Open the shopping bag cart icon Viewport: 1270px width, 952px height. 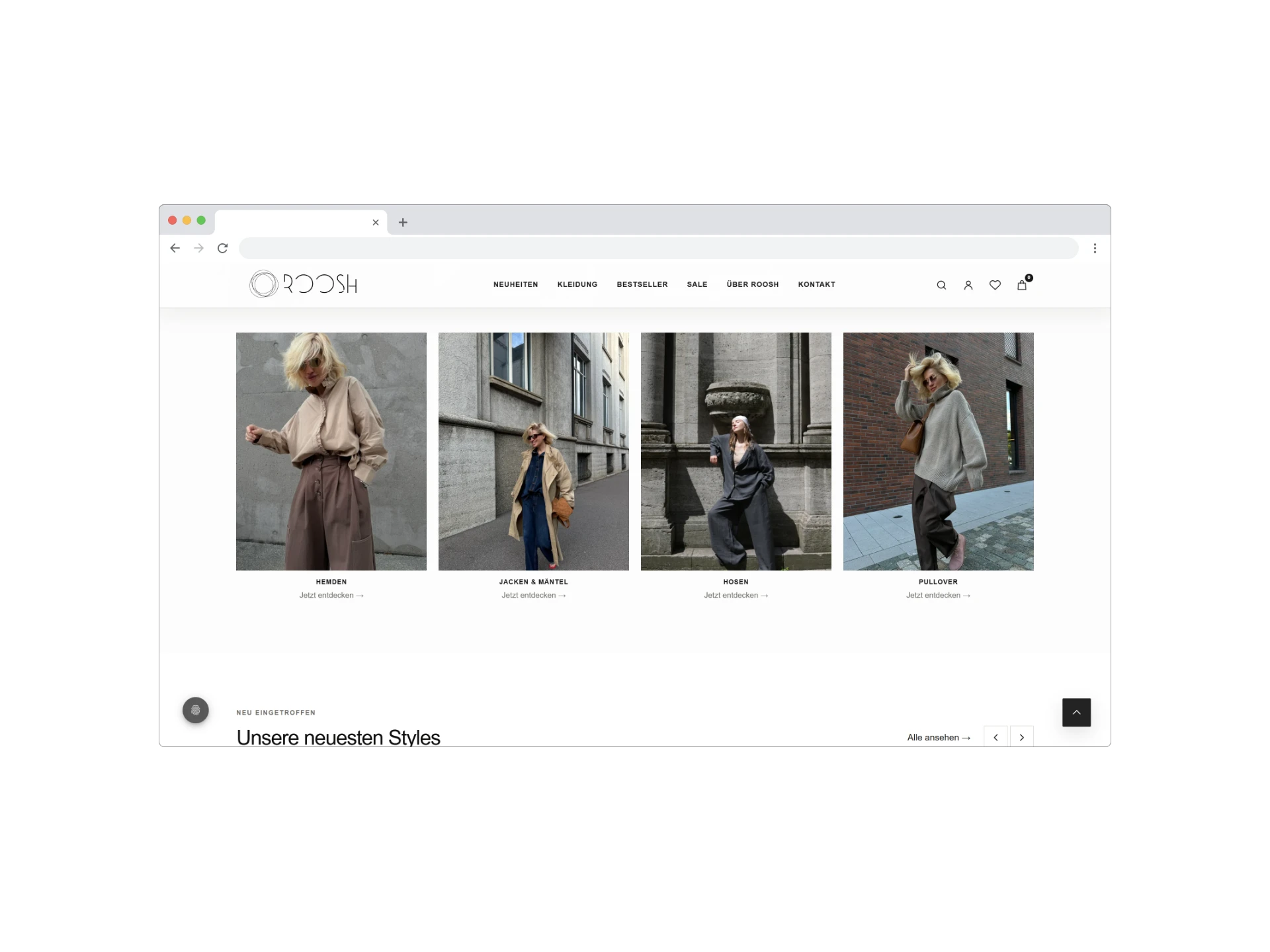tap(1022, 285)
